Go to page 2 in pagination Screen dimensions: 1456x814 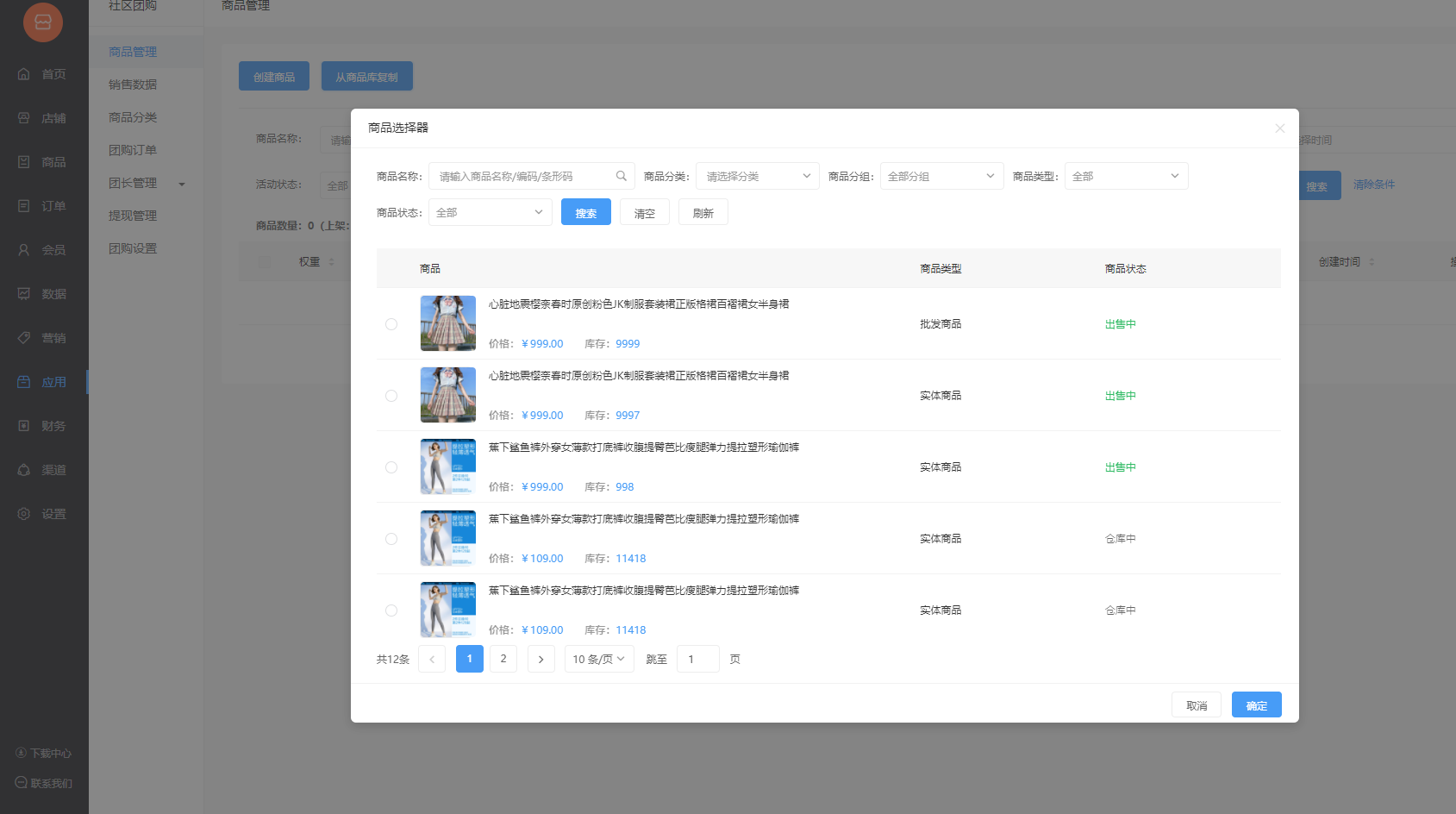coord(503,659)
